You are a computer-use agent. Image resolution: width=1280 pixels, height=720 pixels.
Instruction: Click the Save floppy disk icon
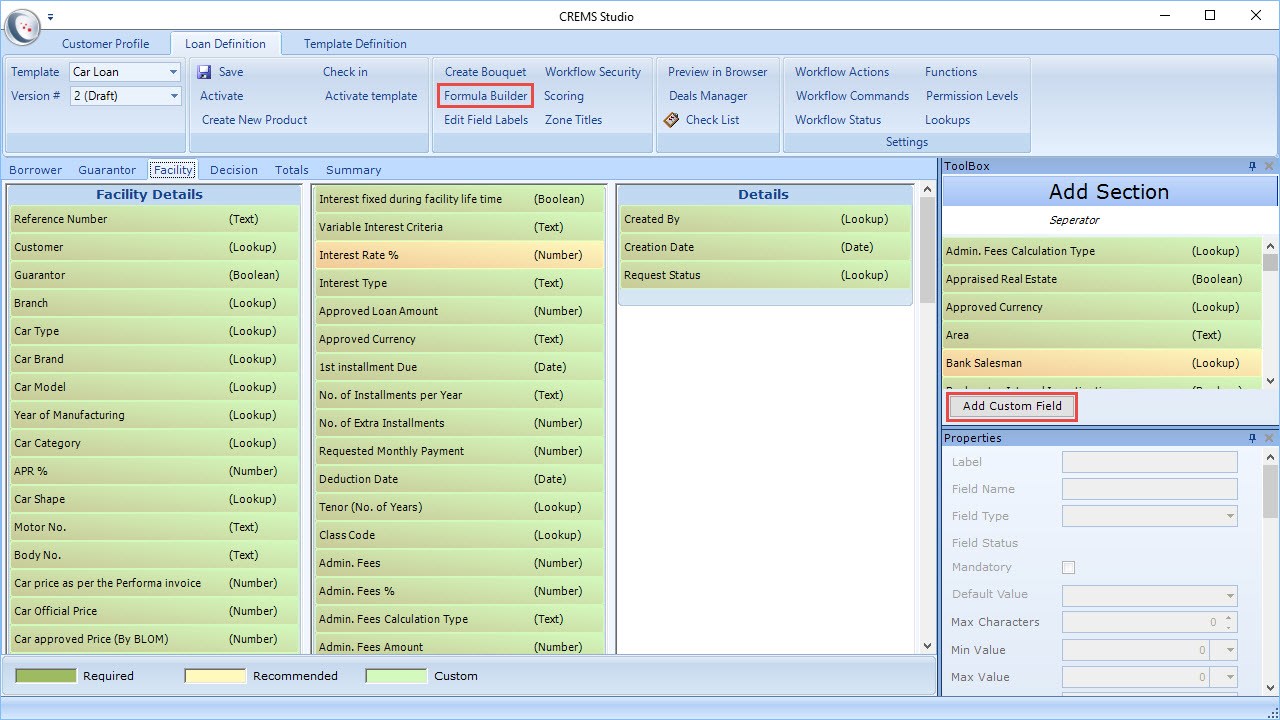pos(204,72)
